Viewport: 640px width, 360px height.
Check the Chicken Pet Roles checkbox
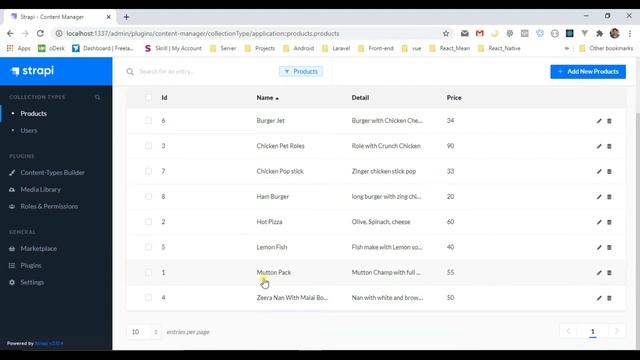click(x=148, y=146)
